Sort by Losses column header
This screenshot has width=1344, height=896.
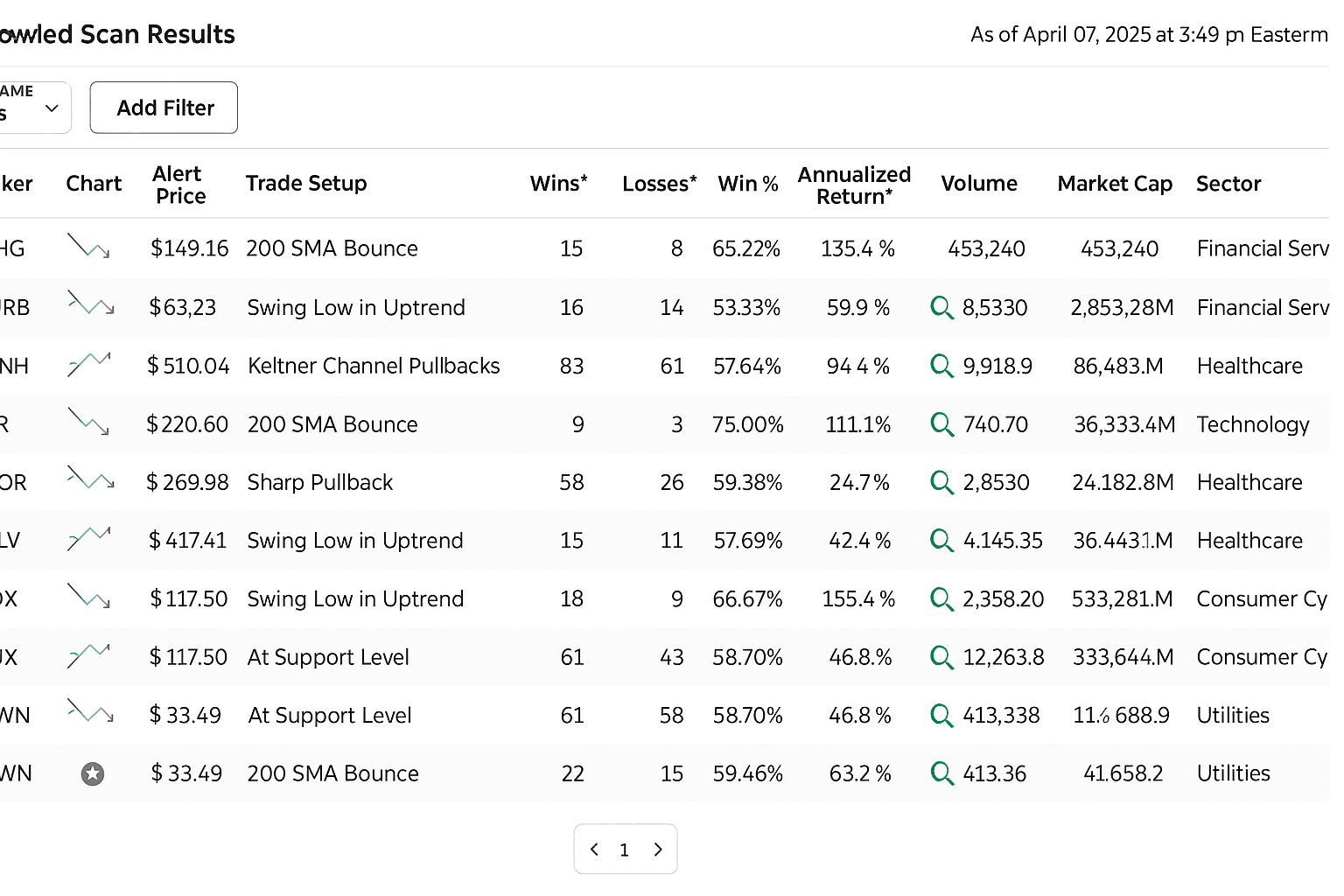point(660,184)
